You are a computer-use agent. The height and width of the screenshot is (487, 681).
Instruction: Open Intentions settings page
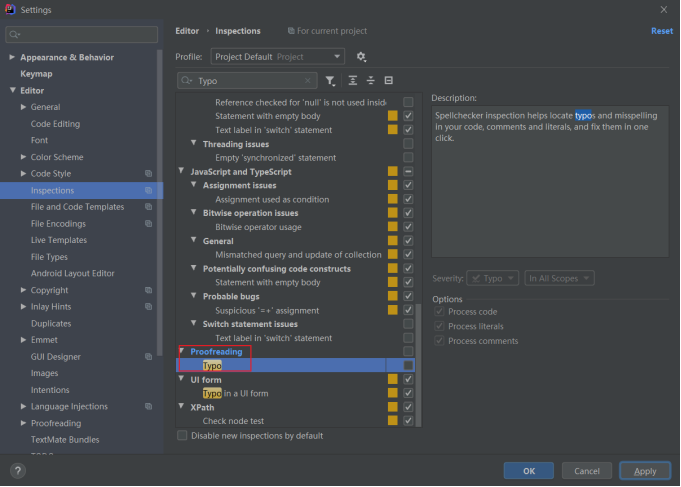pos(50,390)
